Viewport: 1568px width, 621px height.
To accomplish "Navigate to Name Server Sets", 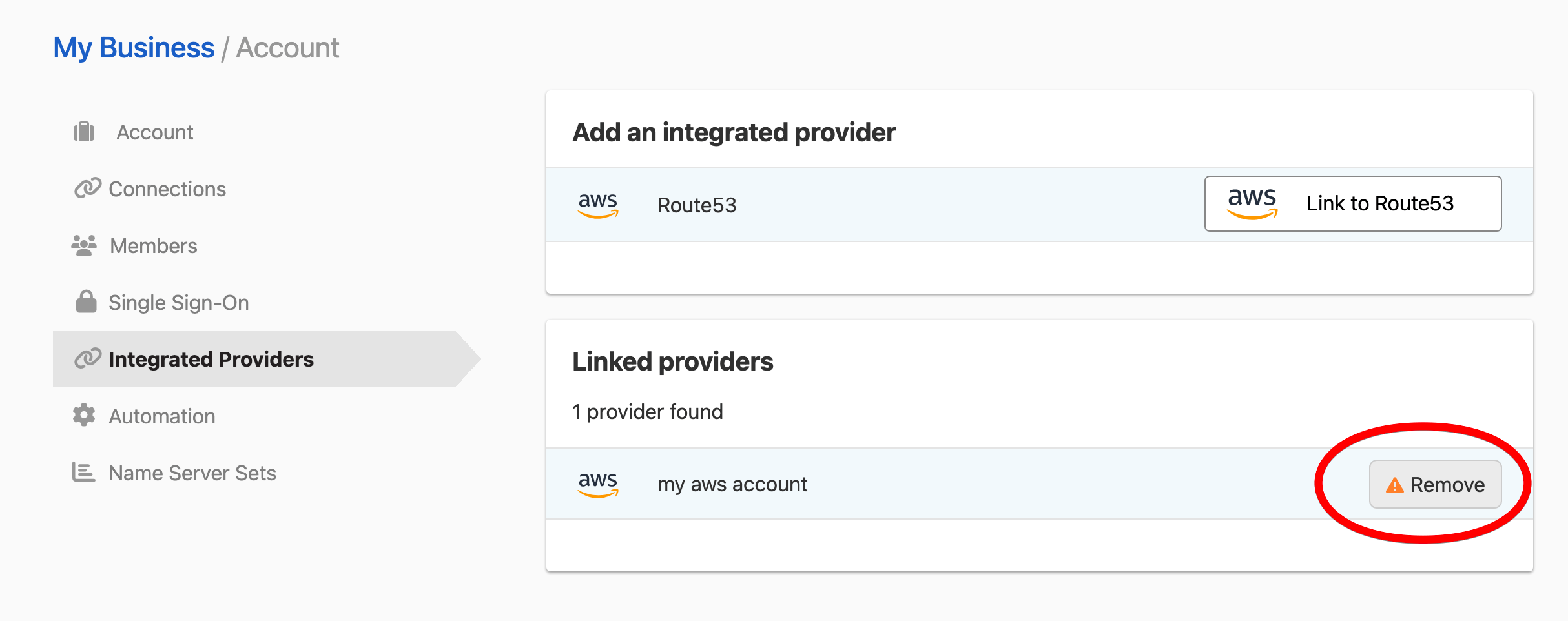I will pos(192,473).
